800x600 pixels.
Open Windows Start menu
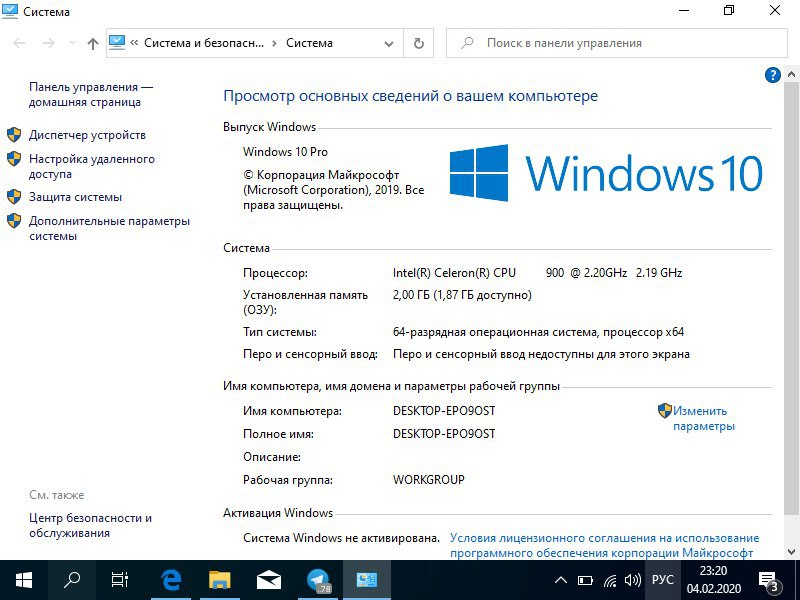(23, 580)
